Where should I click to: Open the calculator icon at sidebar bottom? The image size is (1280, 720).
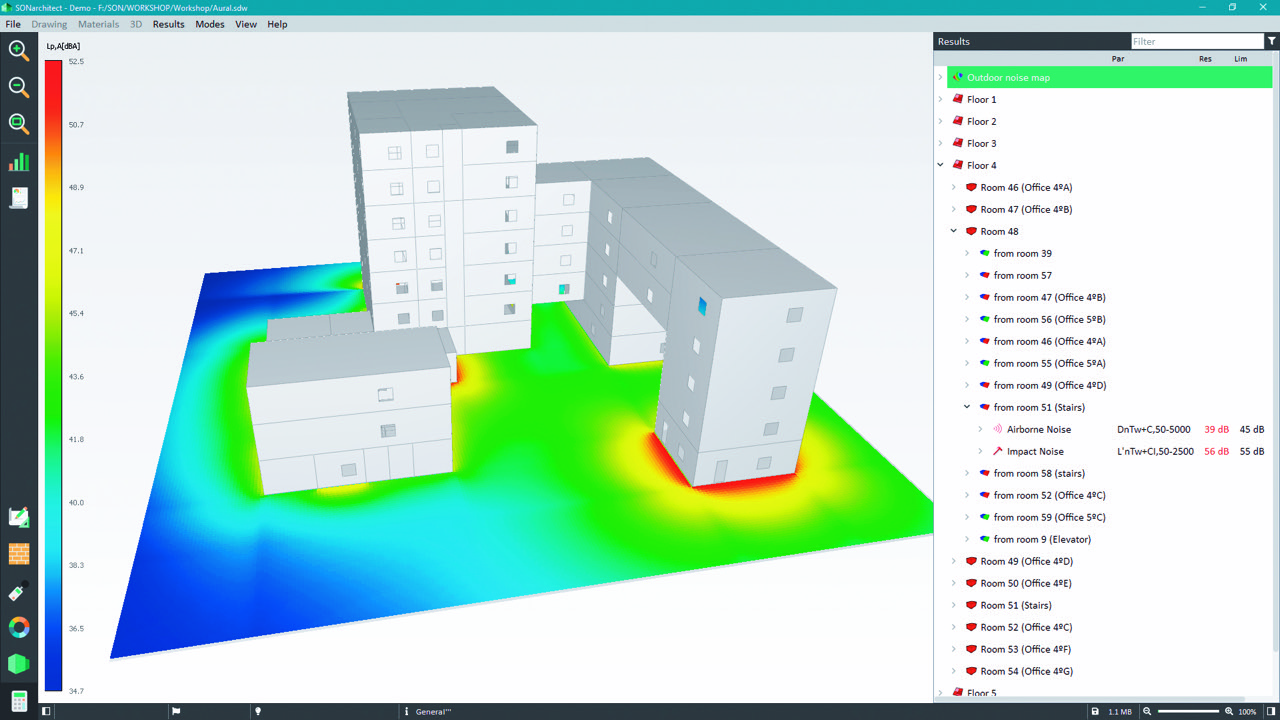pos(19,701)
